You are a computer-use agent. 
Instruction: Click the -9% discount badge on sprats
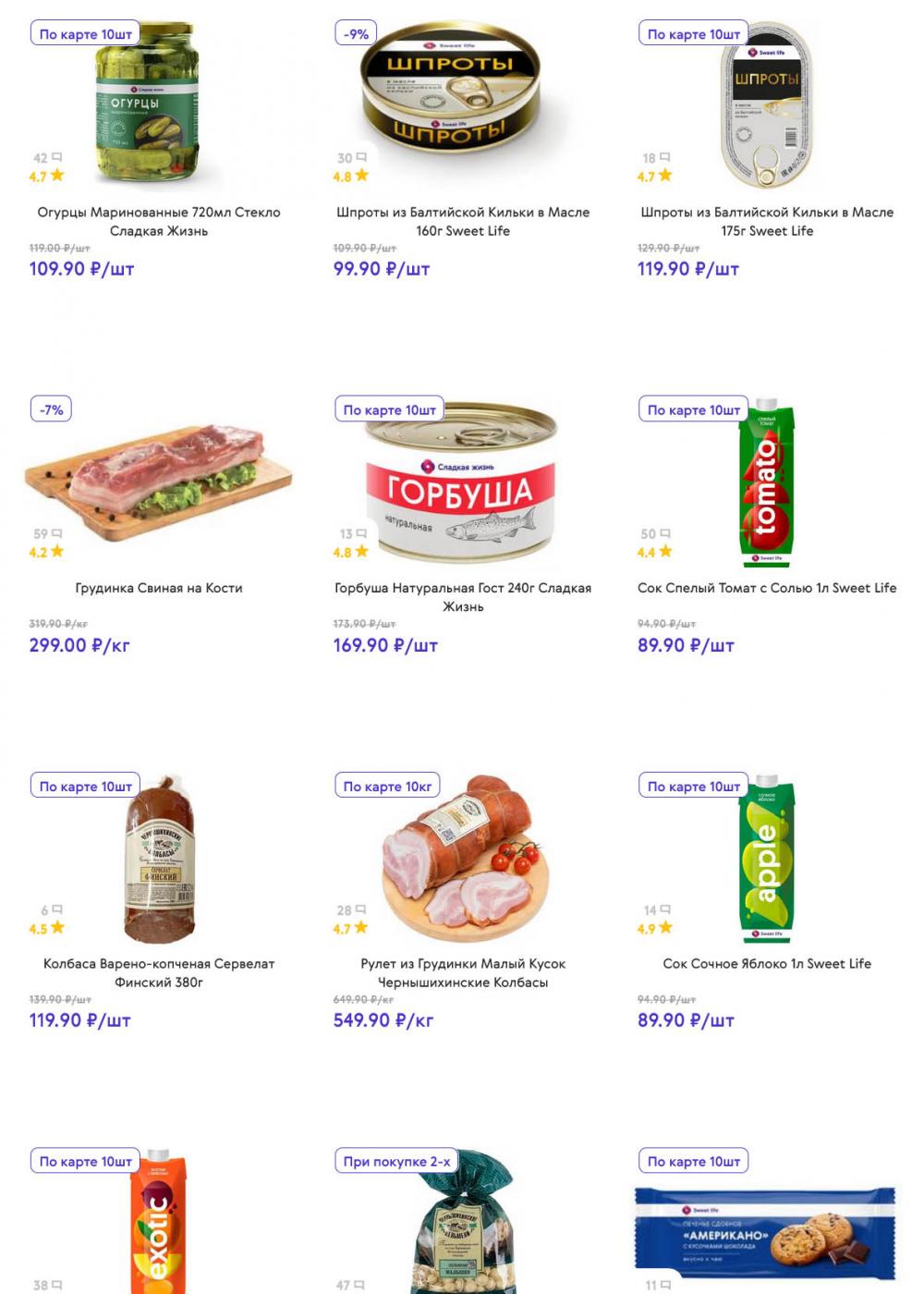[356, 34]
